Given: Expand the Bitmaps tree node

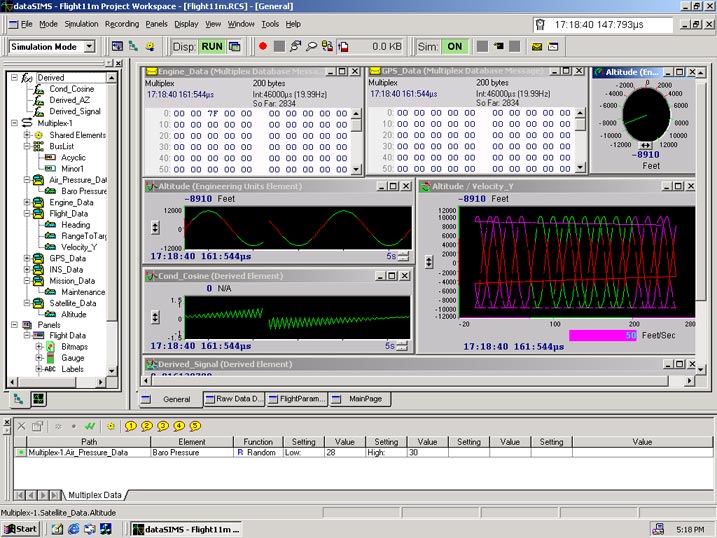Looking at the screenshot, I should pyautogui.click(x=39, y=346).
